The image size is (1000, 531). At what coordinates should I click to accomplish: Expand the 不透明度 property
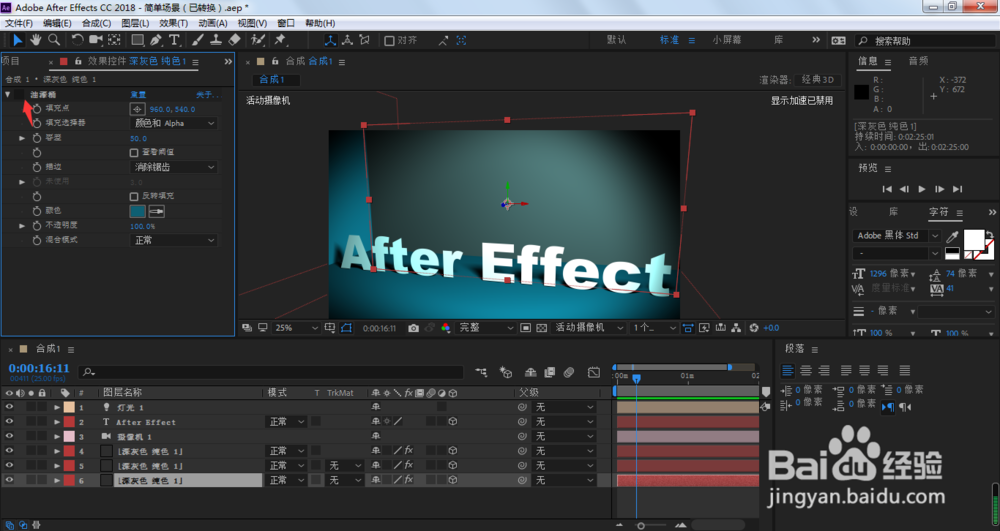point(22,226)
